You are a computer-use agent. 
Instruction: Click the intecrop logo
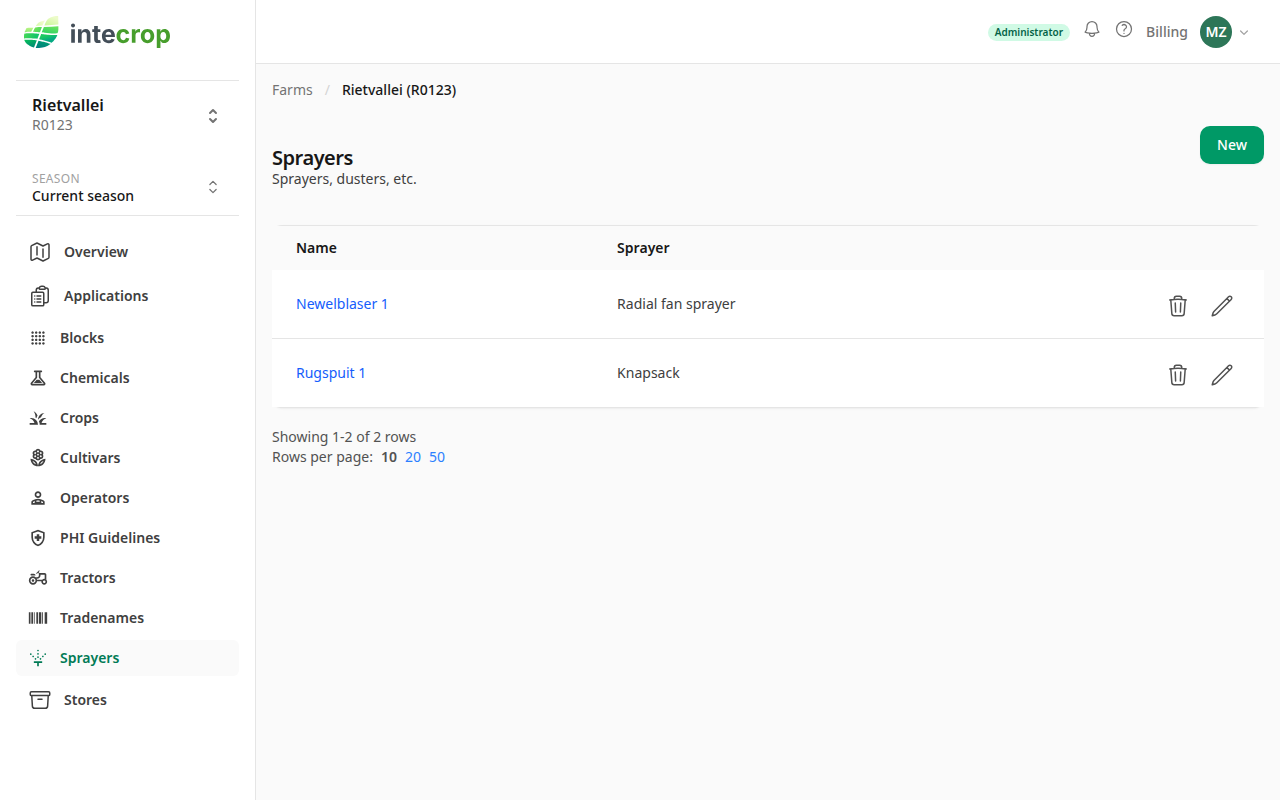click(x=97, y=35)
